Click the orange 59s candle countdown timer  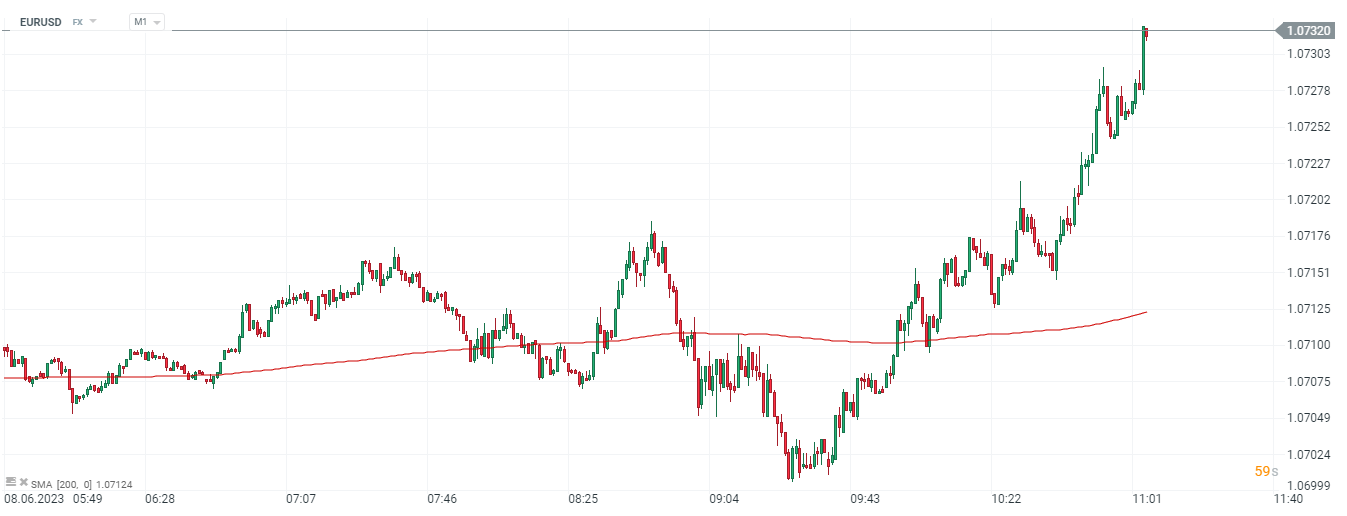pos(1266,471)
